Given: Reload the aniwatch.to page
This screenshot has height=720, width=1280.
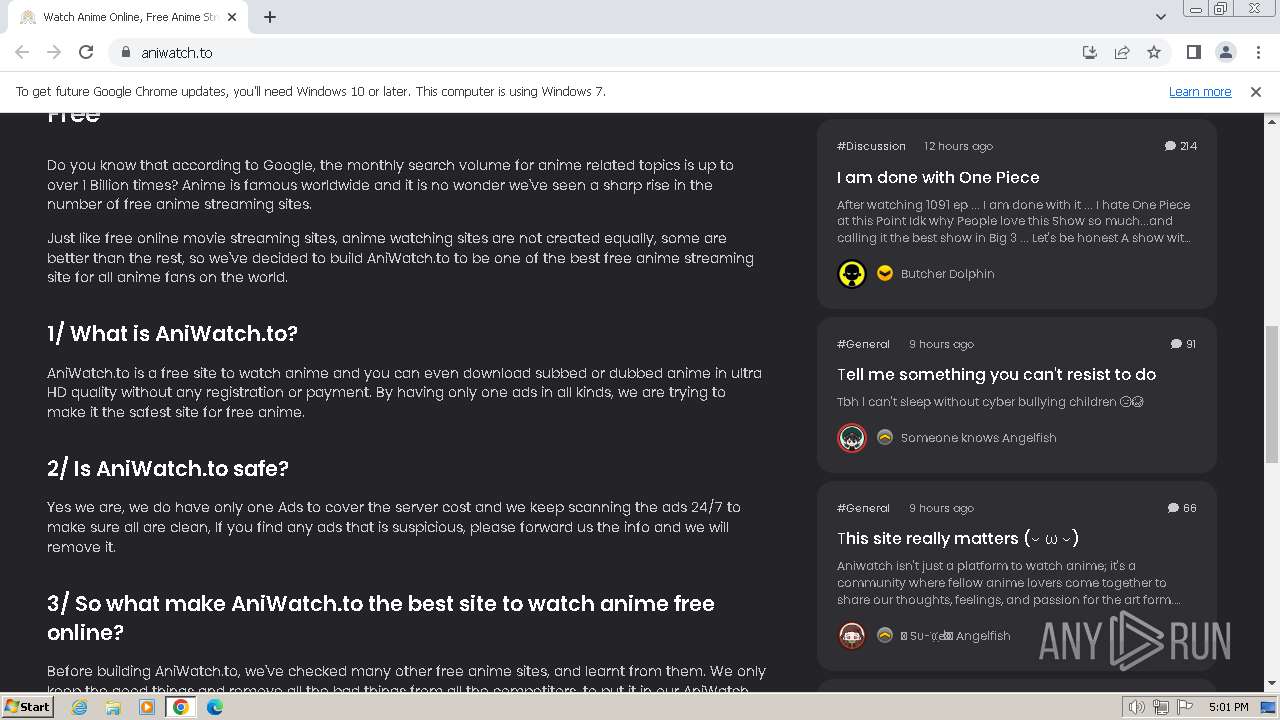Looking at the screenshot, I should pos(86,52).
